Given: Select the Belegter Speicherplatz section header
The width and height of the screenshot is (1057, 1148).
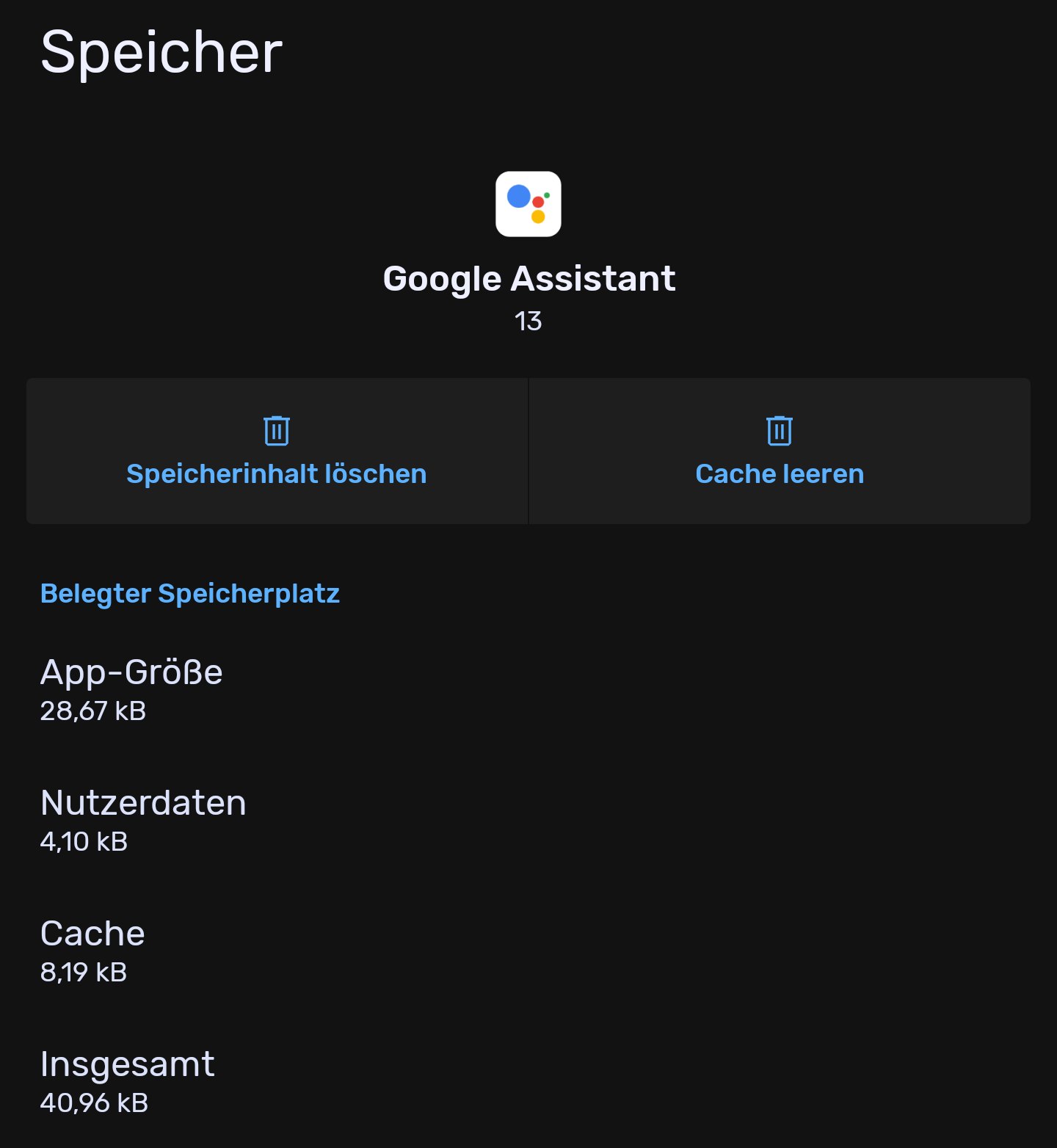Looking at the screenshot, I should pos(190,594).
